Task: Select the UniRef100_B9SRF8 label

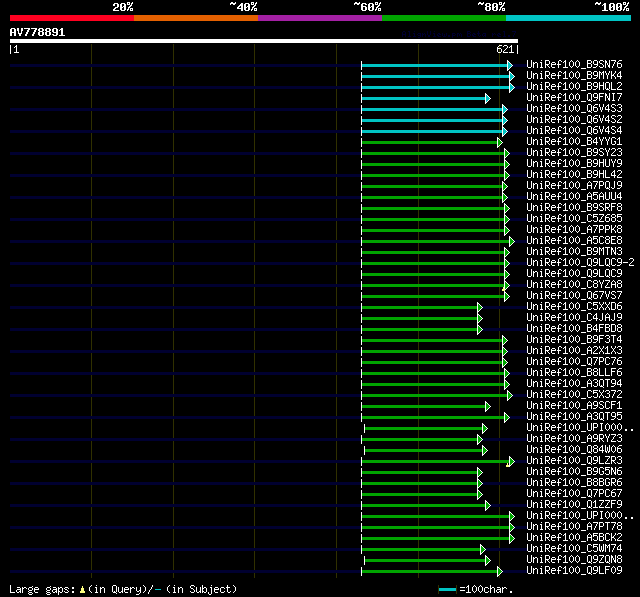Action: pos(574,208)
